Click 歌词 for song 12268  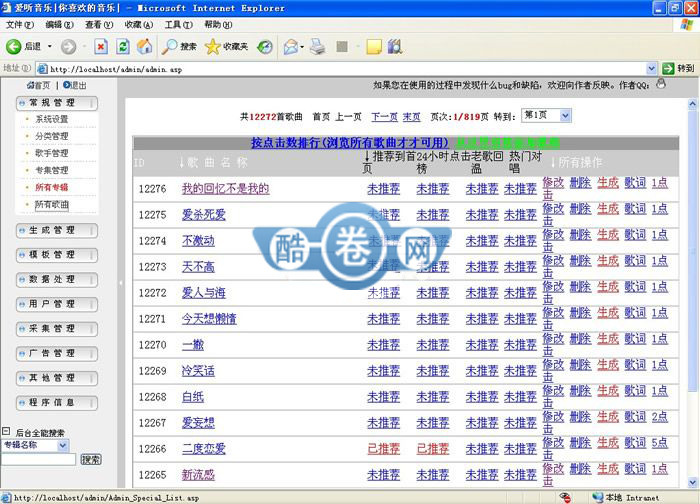pyautogui.click(x=635, y=390)
